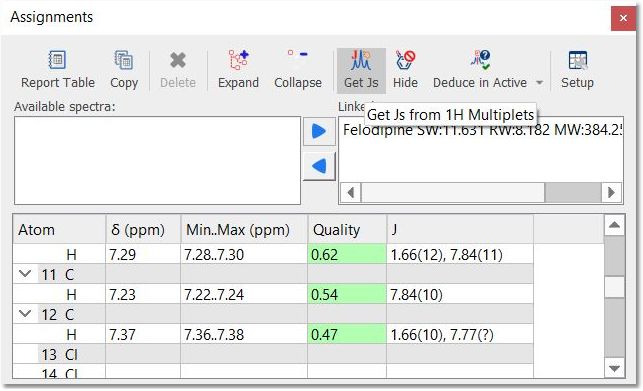The height and width of the screenshot is (391, 643).
Task: Click the Min..Max (ppm) column header
Action: [244, 229]
